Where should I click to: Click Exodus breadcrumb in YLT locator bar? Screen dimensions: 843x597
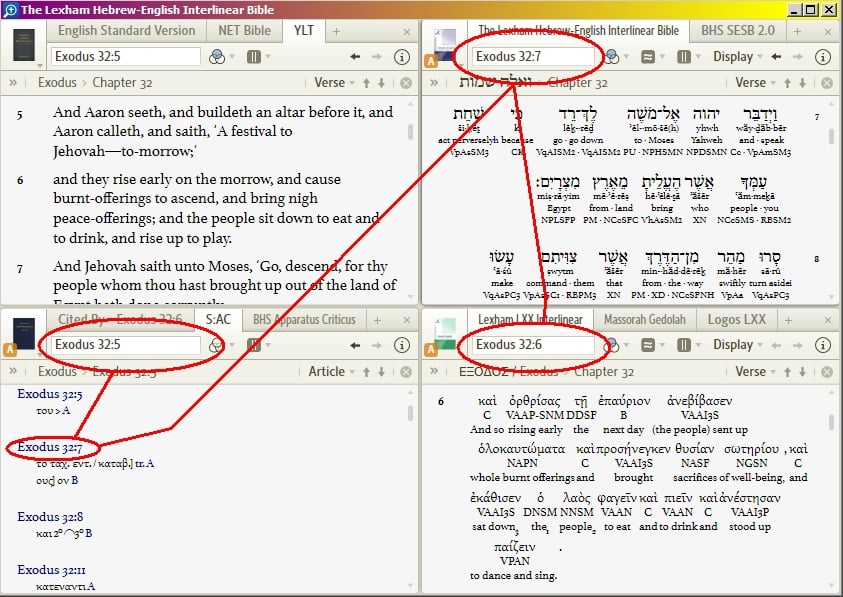point(57,83)
